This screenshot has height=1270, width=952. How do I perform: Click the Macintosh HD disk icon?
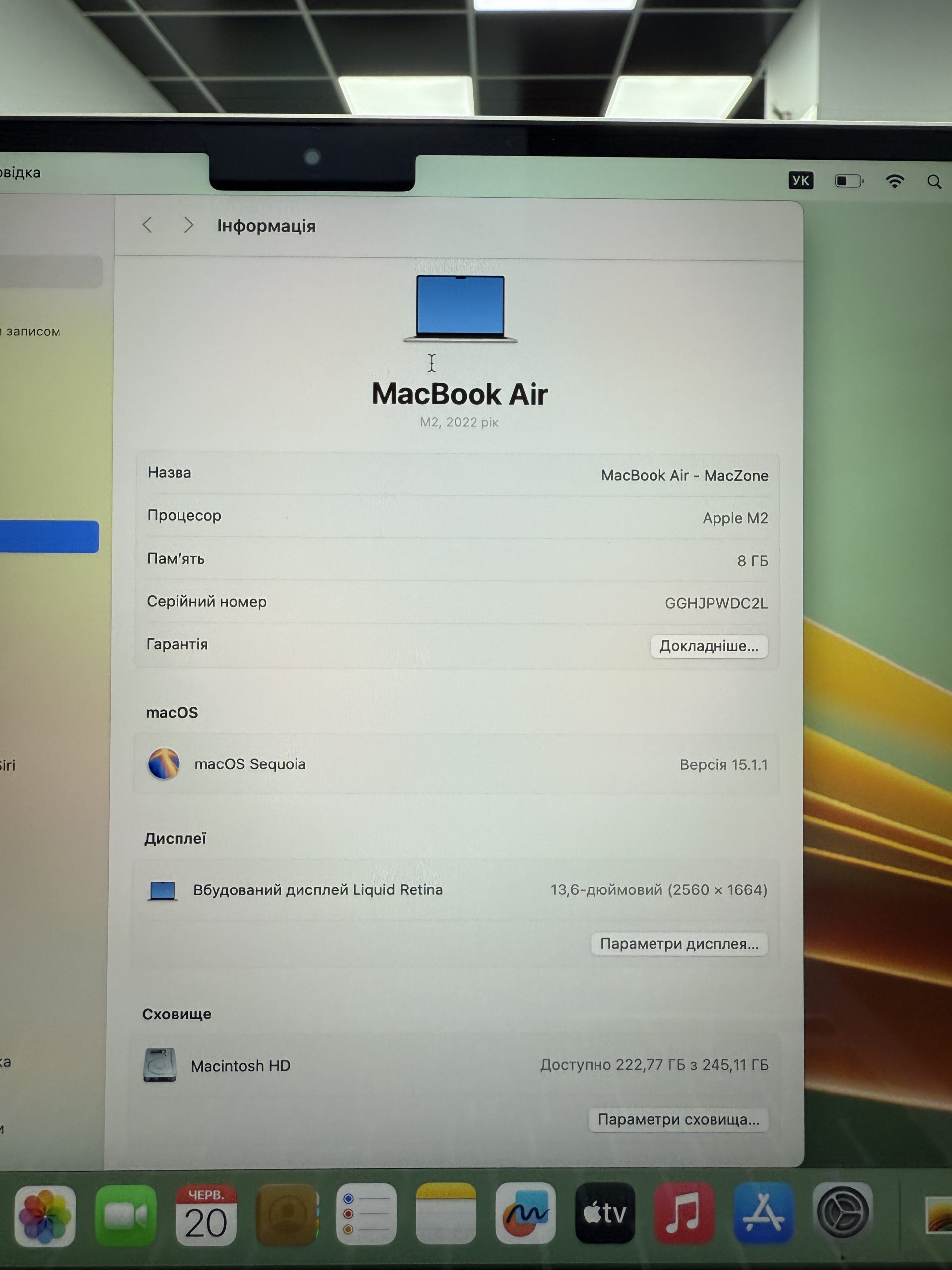tap(160, 1065)
